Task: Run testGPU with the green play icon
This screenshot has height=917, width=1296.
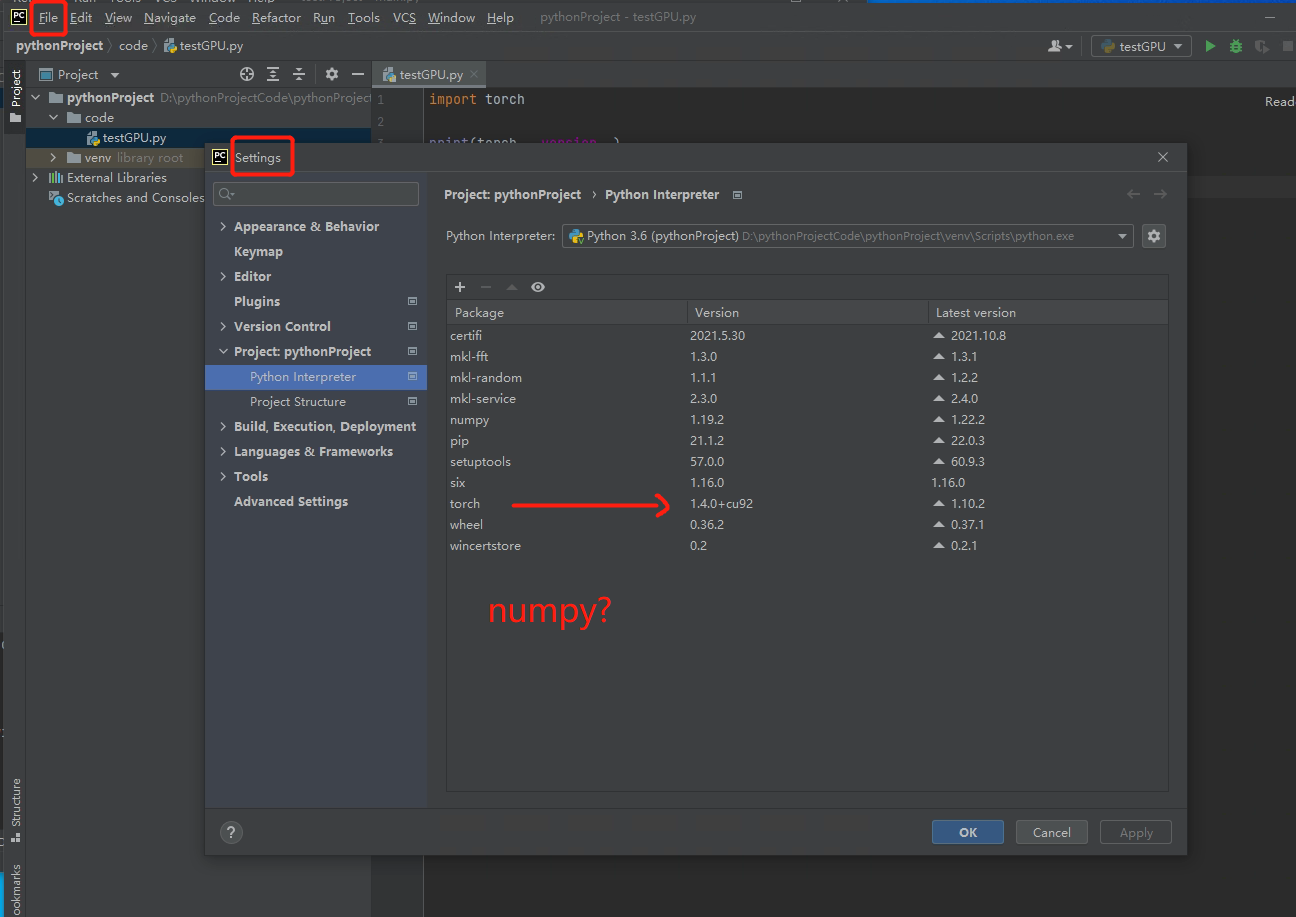Action: click(1210, 46)
